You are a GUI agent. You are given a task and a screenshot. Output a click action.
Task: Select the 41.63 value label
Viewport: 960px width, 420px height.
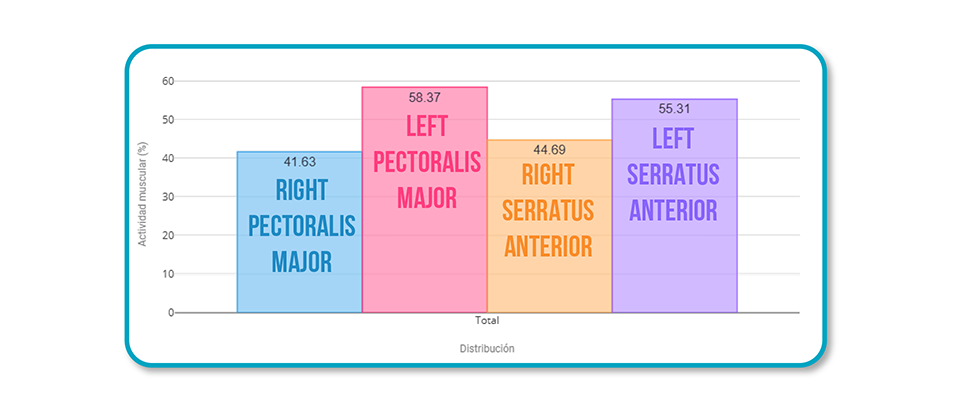pos(299,160)
